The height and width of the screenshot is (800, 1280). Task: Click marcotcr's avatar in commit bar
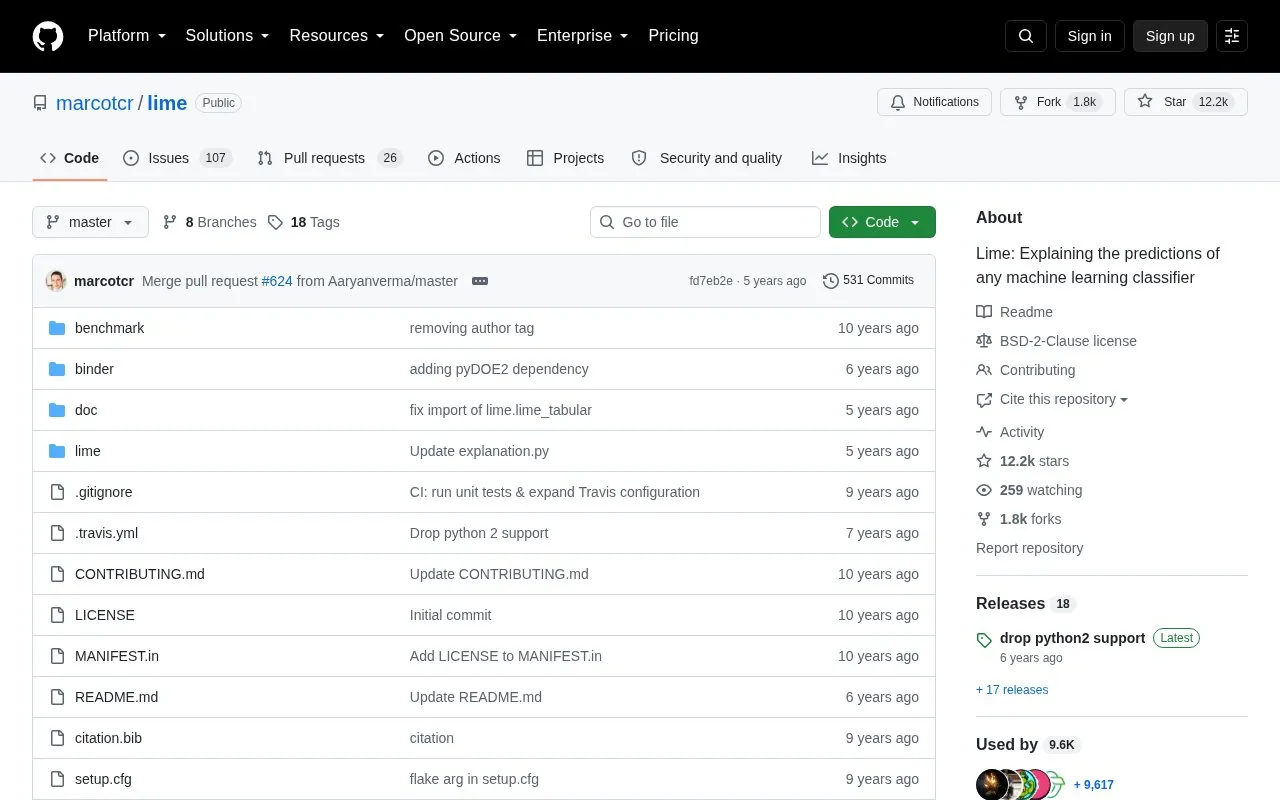pos(56,281)
